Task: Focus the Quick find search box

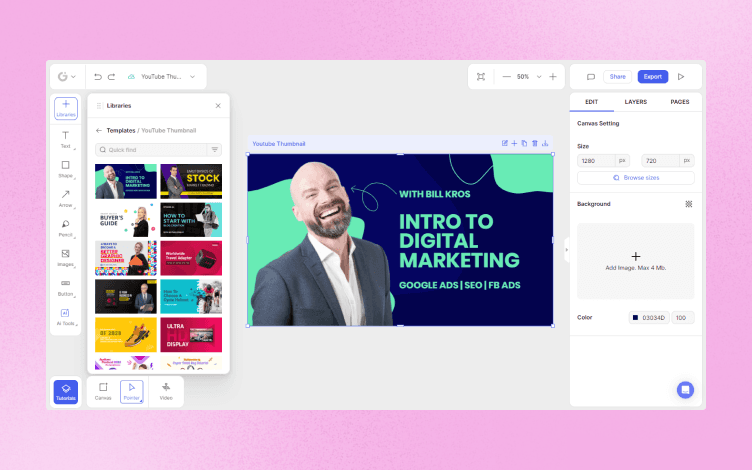Action: pyautogui.click(x=151, y=150)
